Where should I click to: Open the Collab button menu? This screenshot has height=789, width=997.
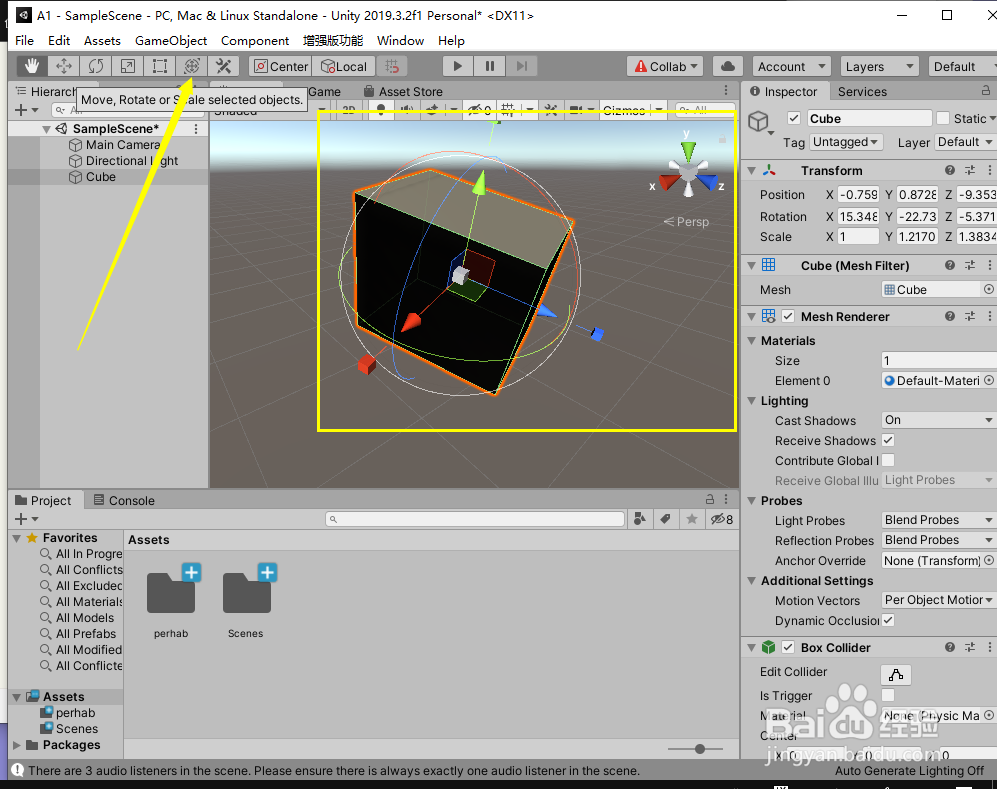[x=666, y=66]
